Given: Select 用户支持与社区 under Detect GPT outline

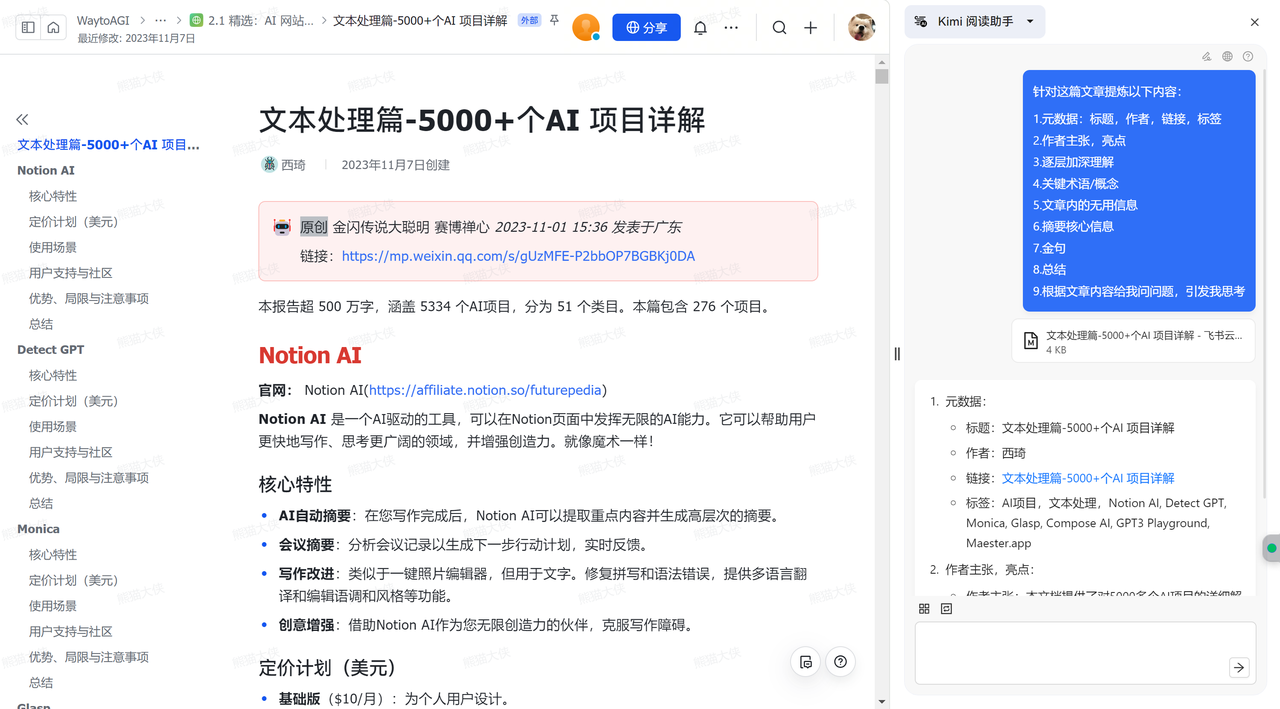Looking at the screenshot, I should (70, 452).
